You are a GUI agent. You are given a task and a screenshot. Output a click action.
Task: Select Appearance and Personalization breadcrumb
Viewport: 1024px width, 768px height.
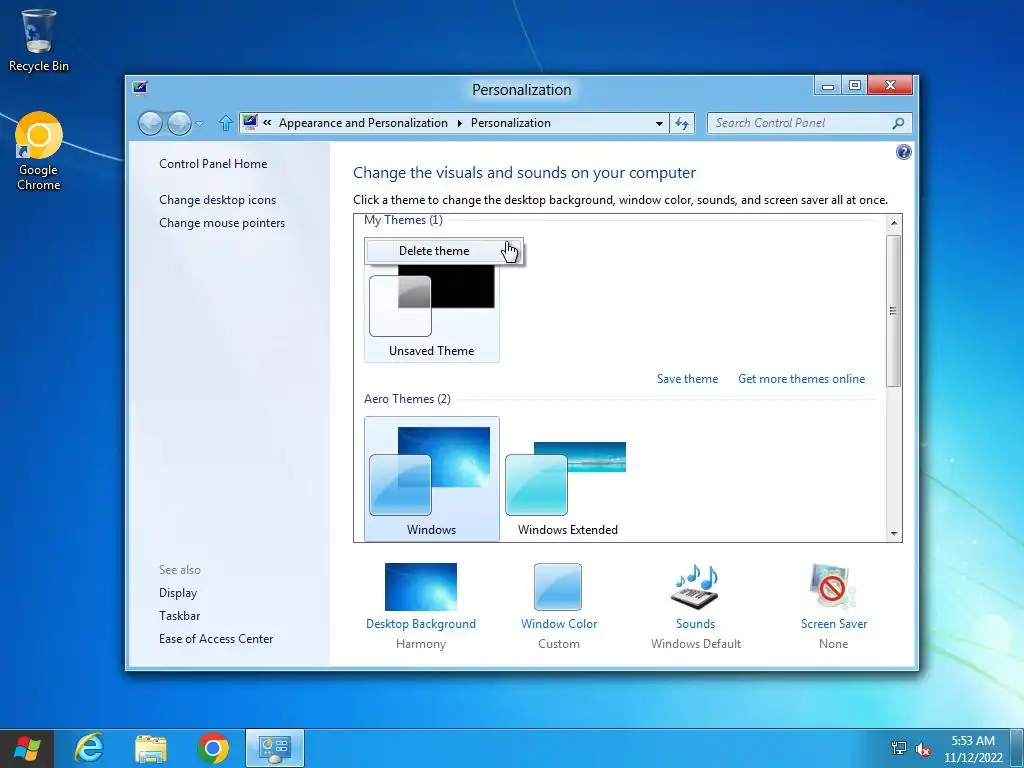pyautogui.click(x=363, y=123)
